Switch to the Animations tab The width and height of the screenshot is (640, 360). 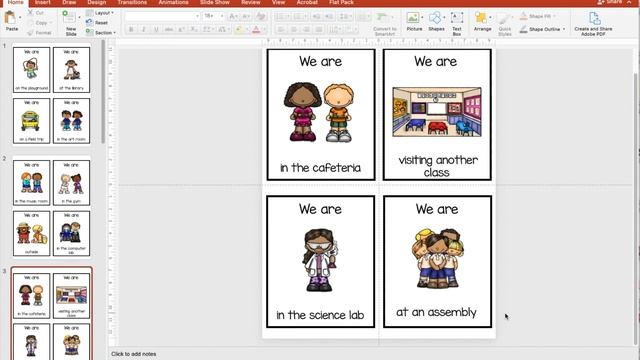[x=173, y=2]
